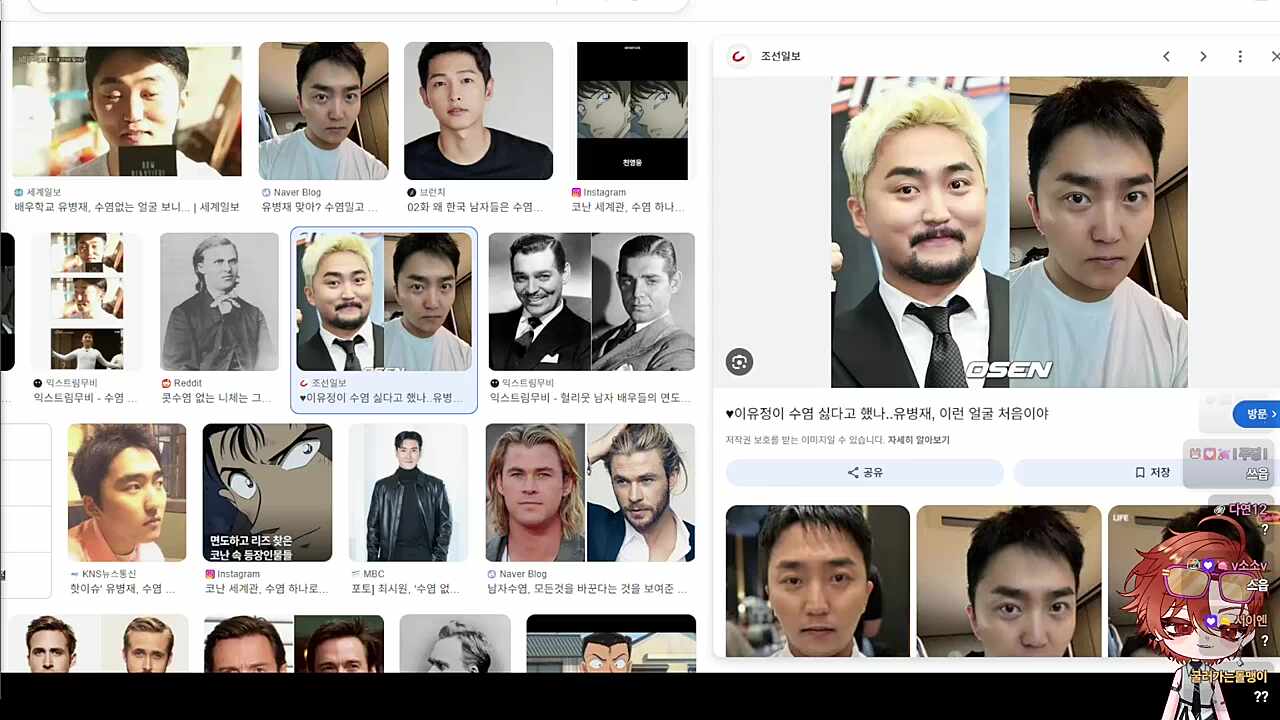The height and width of the screenshot is (720, 1280).
Task: Select the MBC icon under the 최시원 photo
Action: [x=356, y=574]
